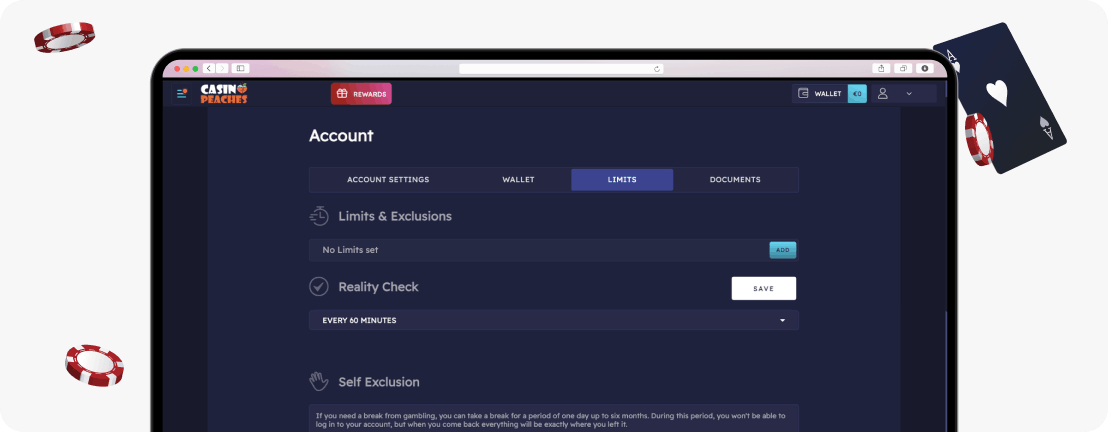
Task: Show browser tab overview icon
Action: pyautogui.click(x=903, y=69)
